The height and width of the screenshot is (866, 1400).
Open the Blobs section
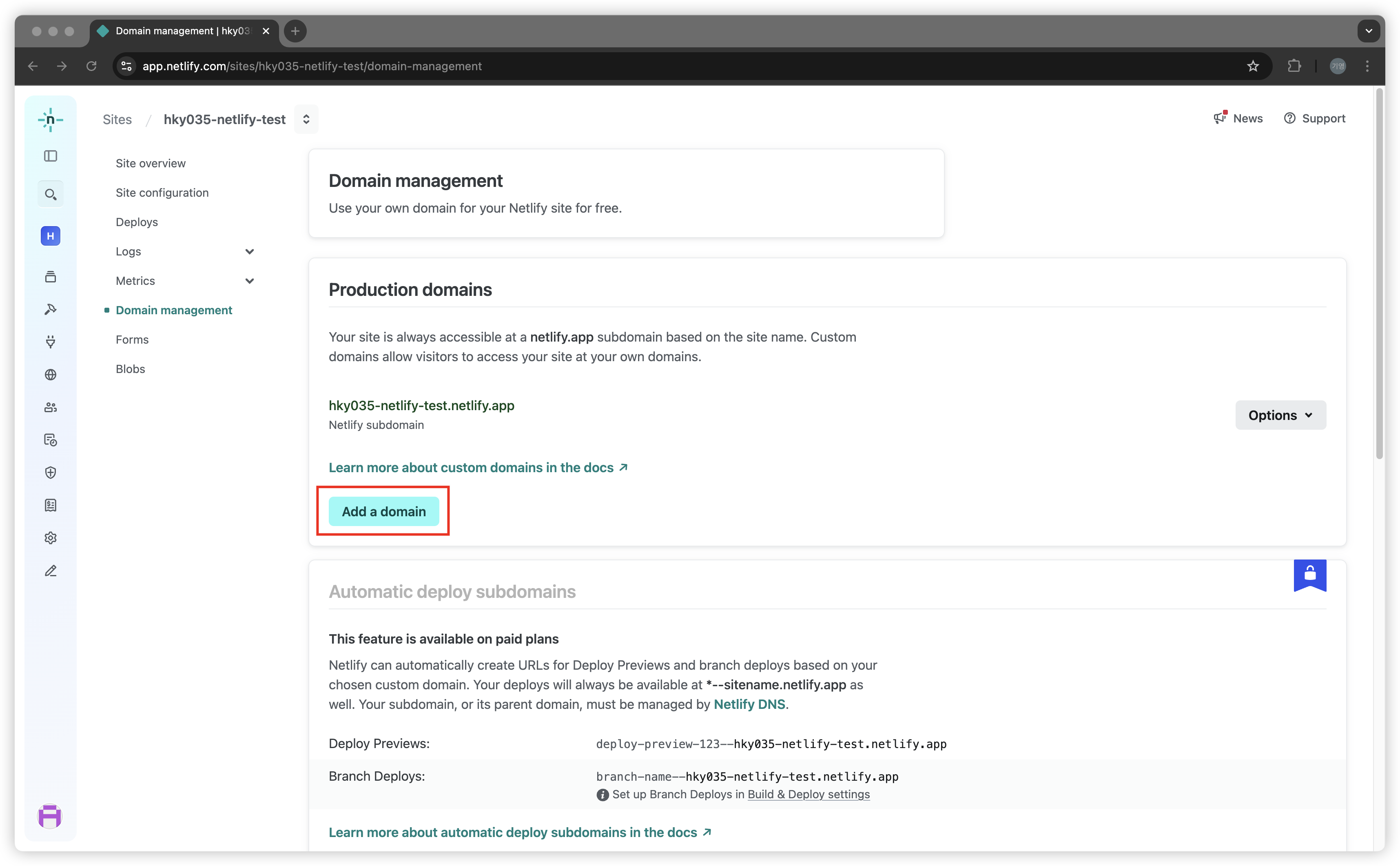[x=131, y=369]
